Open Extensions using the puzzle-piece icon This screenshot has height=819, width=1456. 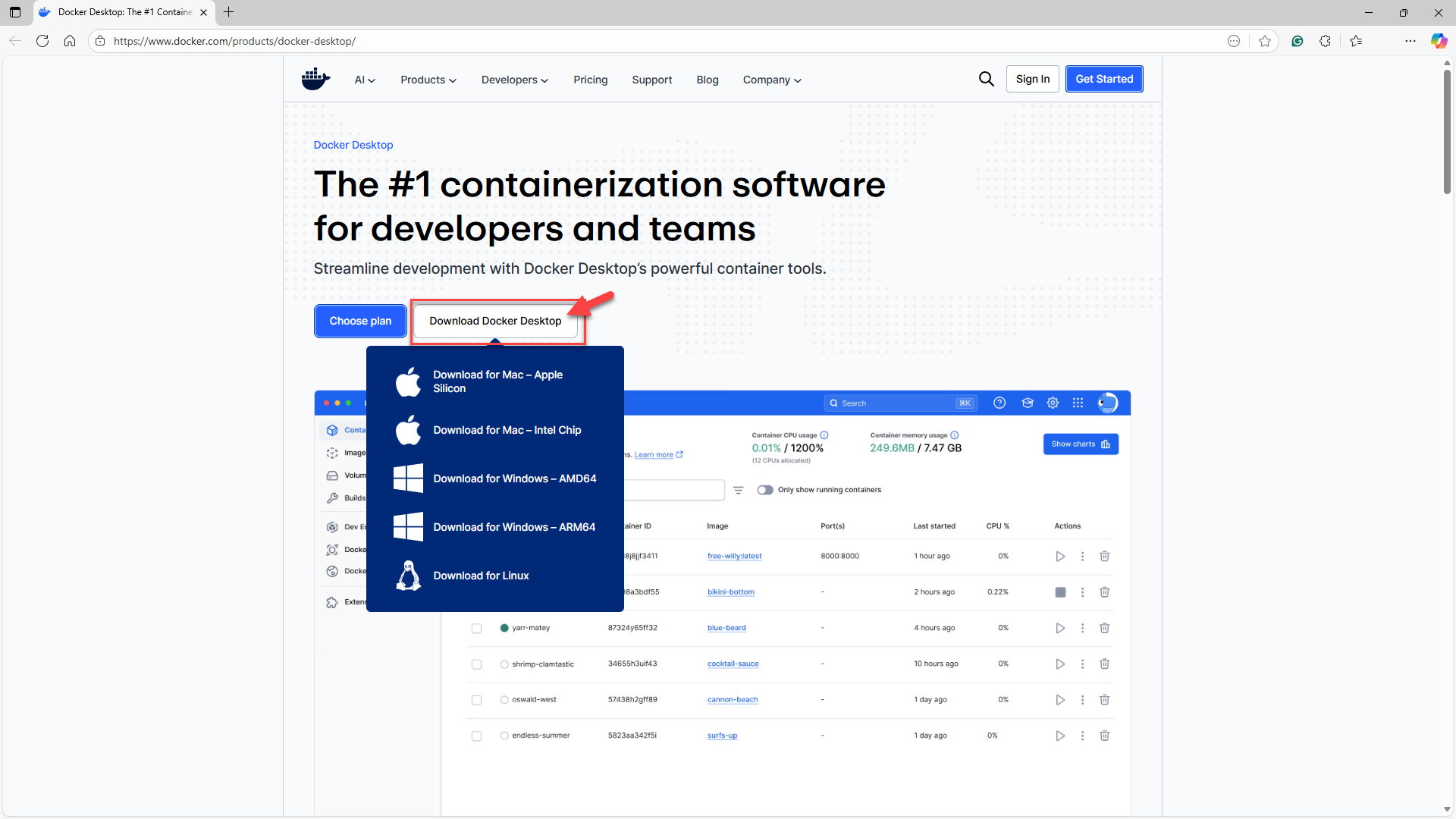click(332, 602)
